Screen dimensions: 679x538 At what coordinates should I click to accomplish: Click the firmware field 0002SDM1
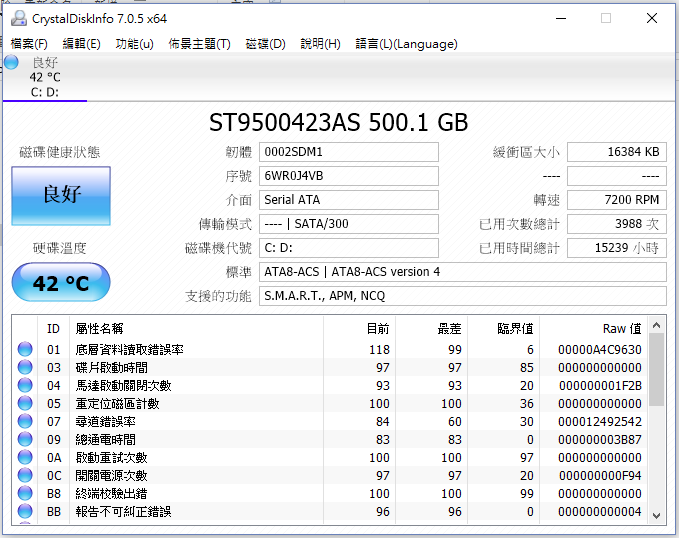click(349, 152)
